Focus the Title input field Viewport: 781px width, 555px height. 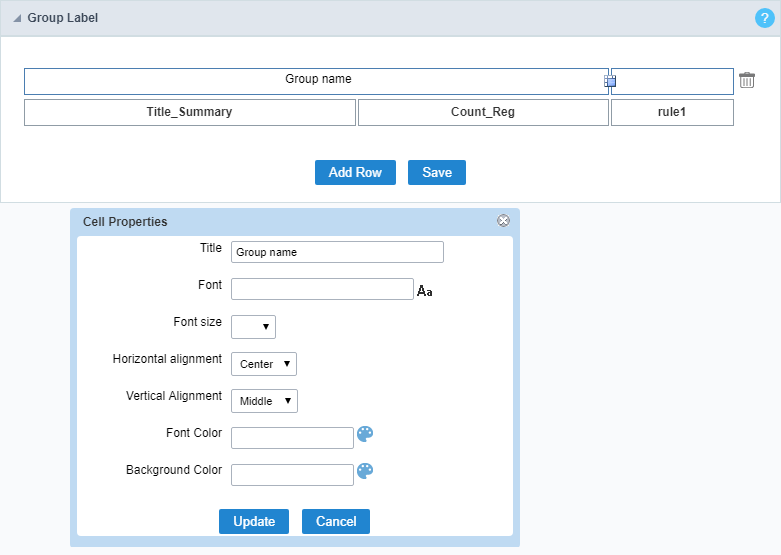[x=337, y=252]
